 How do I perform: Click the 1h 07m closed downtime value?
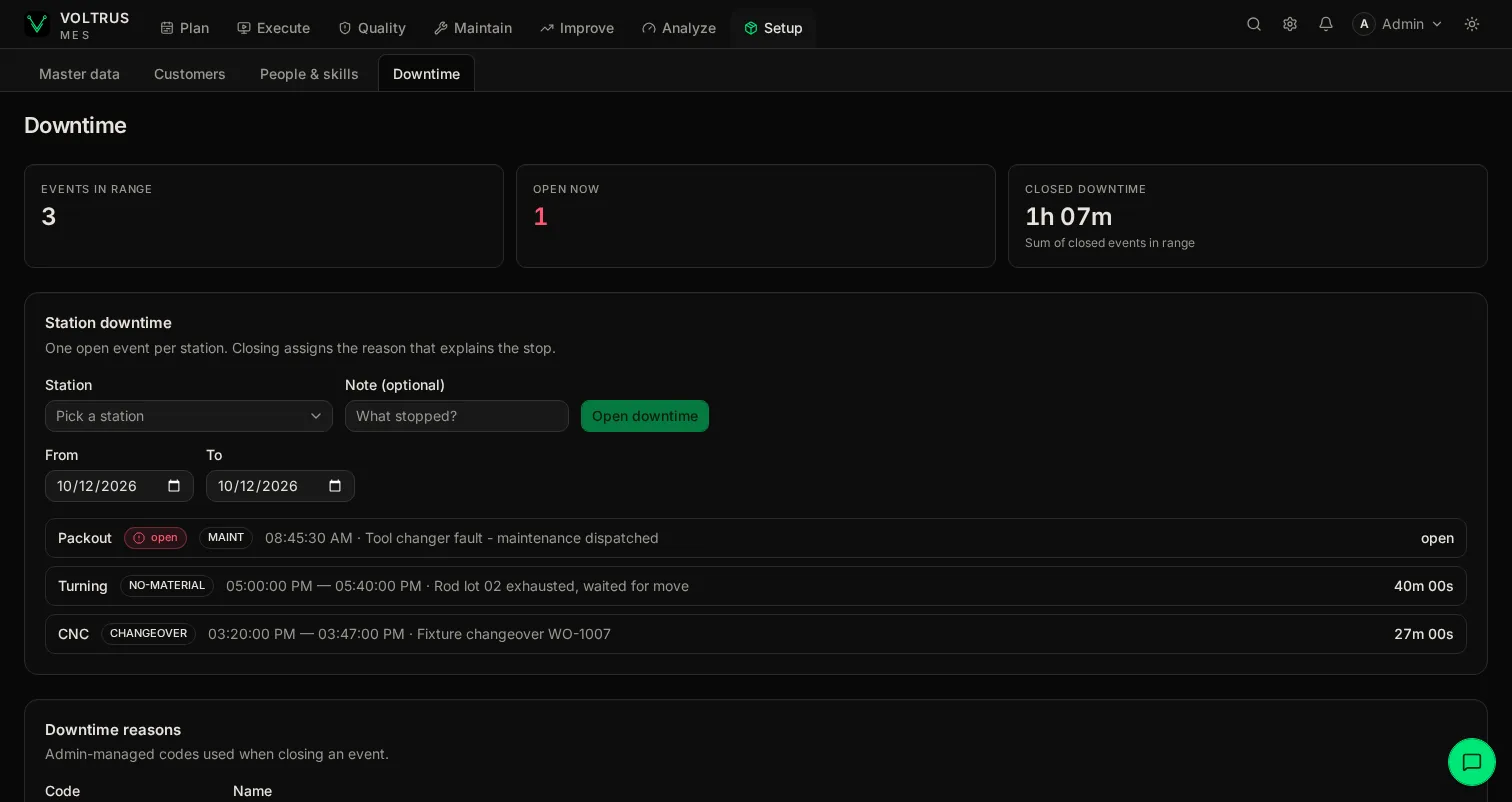[1069, 217]
